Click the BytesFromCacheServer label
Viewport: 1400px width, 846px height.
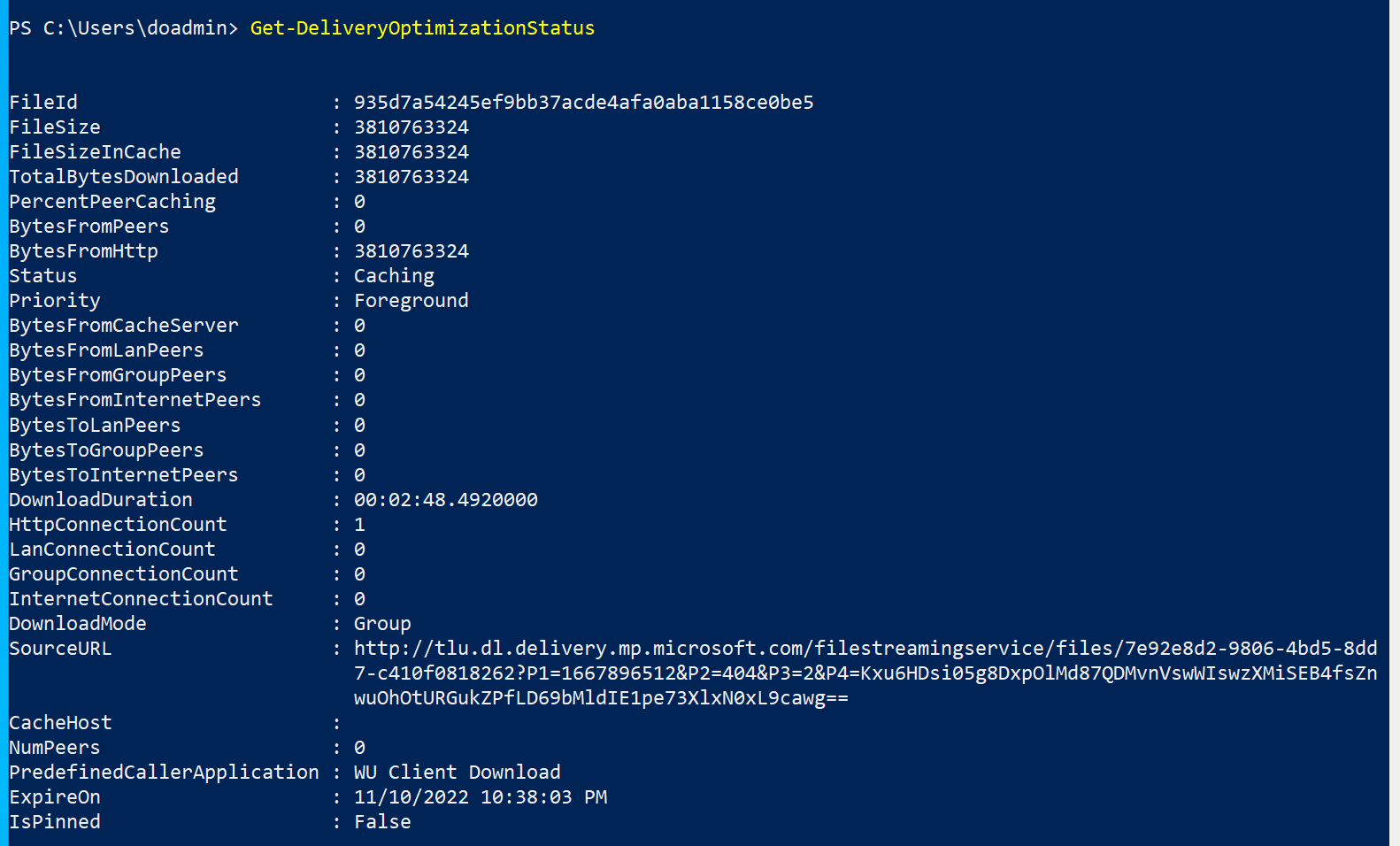(x=124, y=326)
